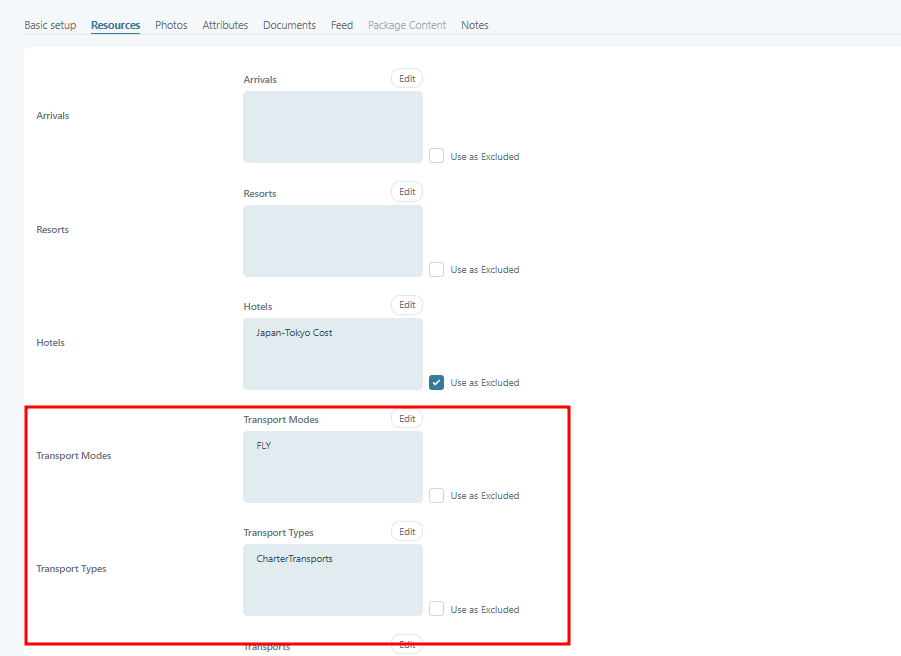Click the Resources tab
Viewport: 901px width, 656px height.
115,25
